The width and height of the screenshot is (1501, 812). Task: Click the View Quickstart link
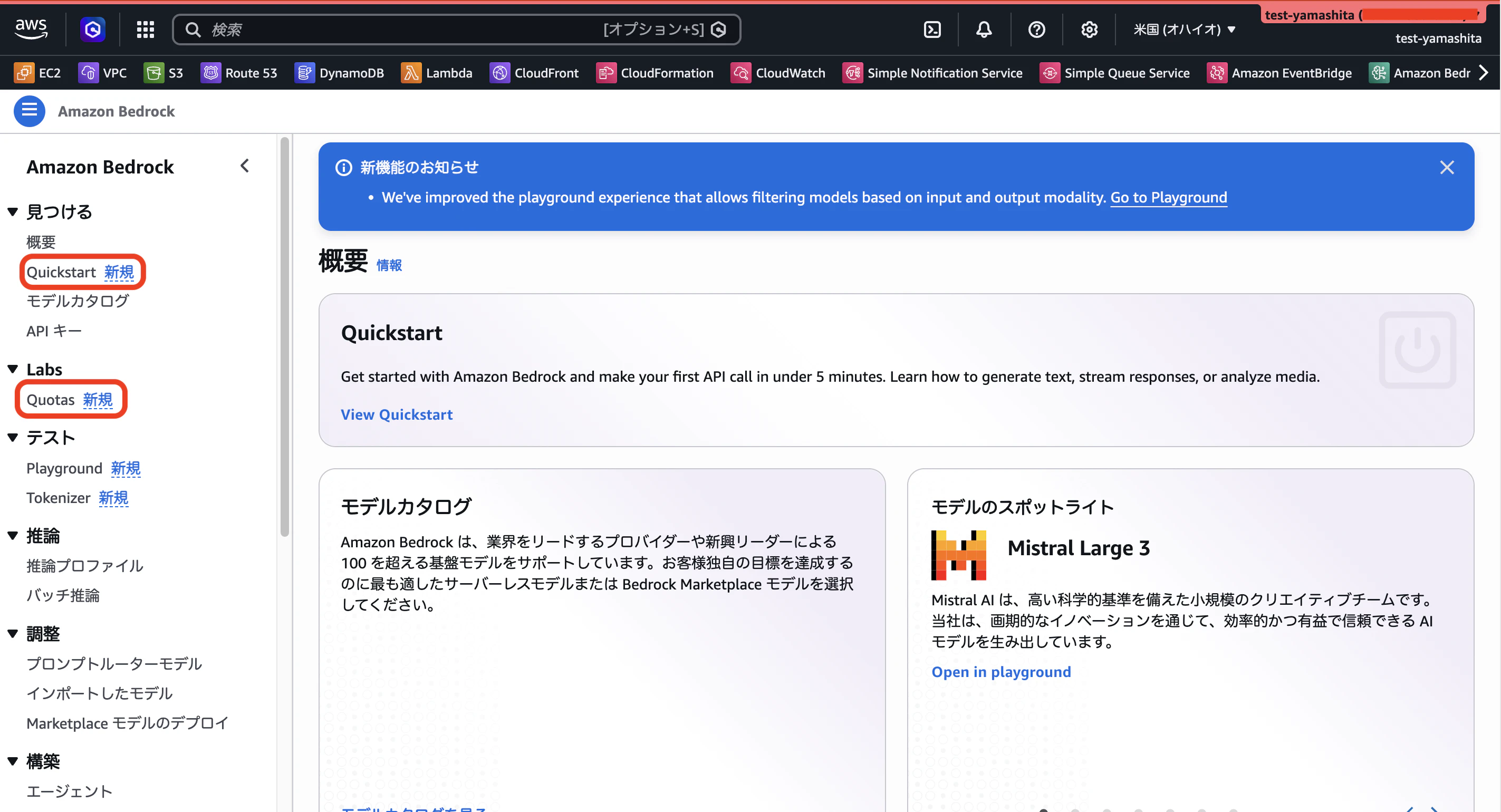point(396,414)
